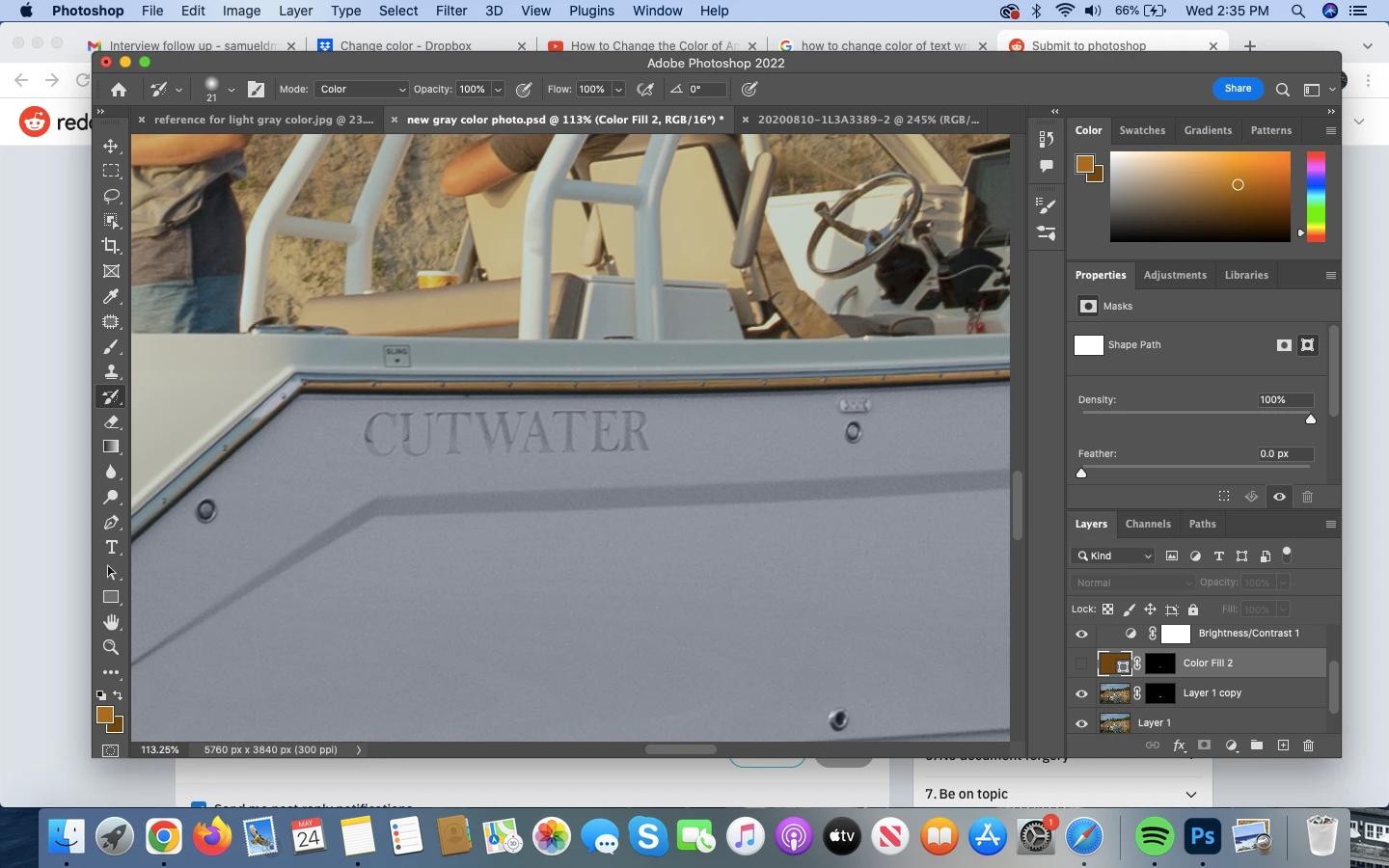1389x868 pixels.
Task: Select the History Brush tool
Action: [x=111, y=397]
